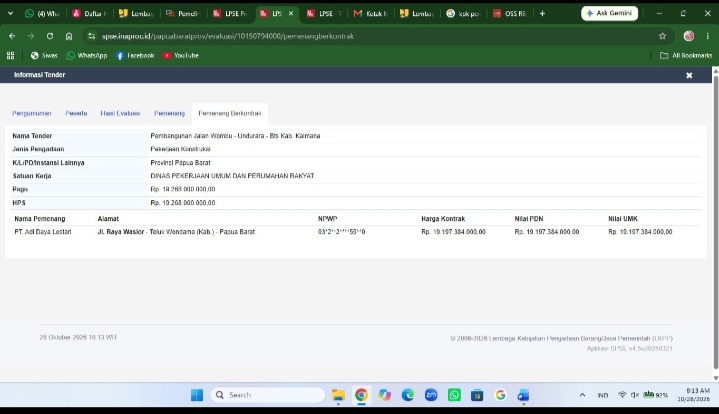Expand the tab search chevron
The width and height of the screenshot is (719, 414).
(x=11, y=14)
